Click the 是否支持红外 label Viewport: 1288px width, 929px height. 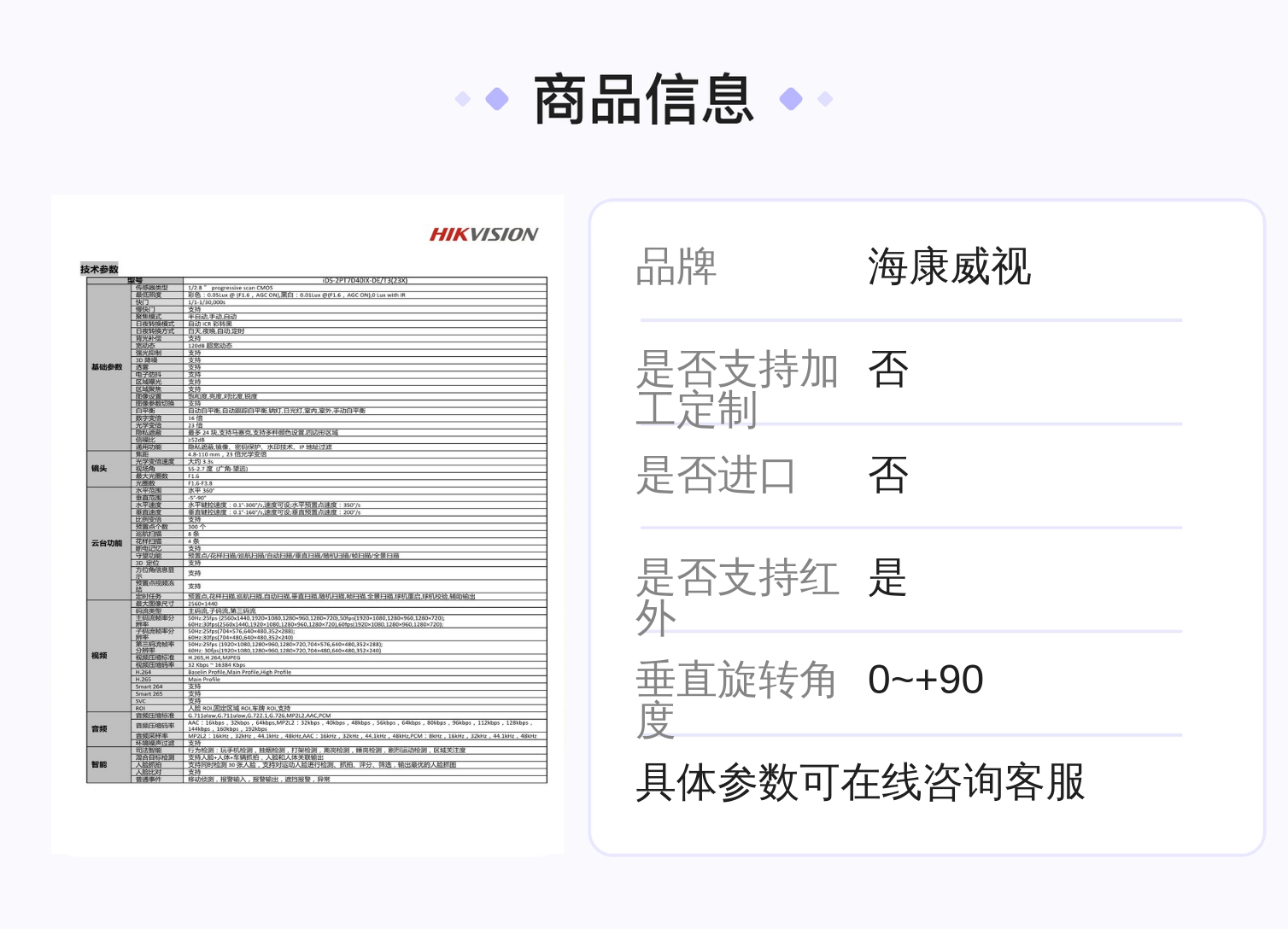[x=737, y=597]
